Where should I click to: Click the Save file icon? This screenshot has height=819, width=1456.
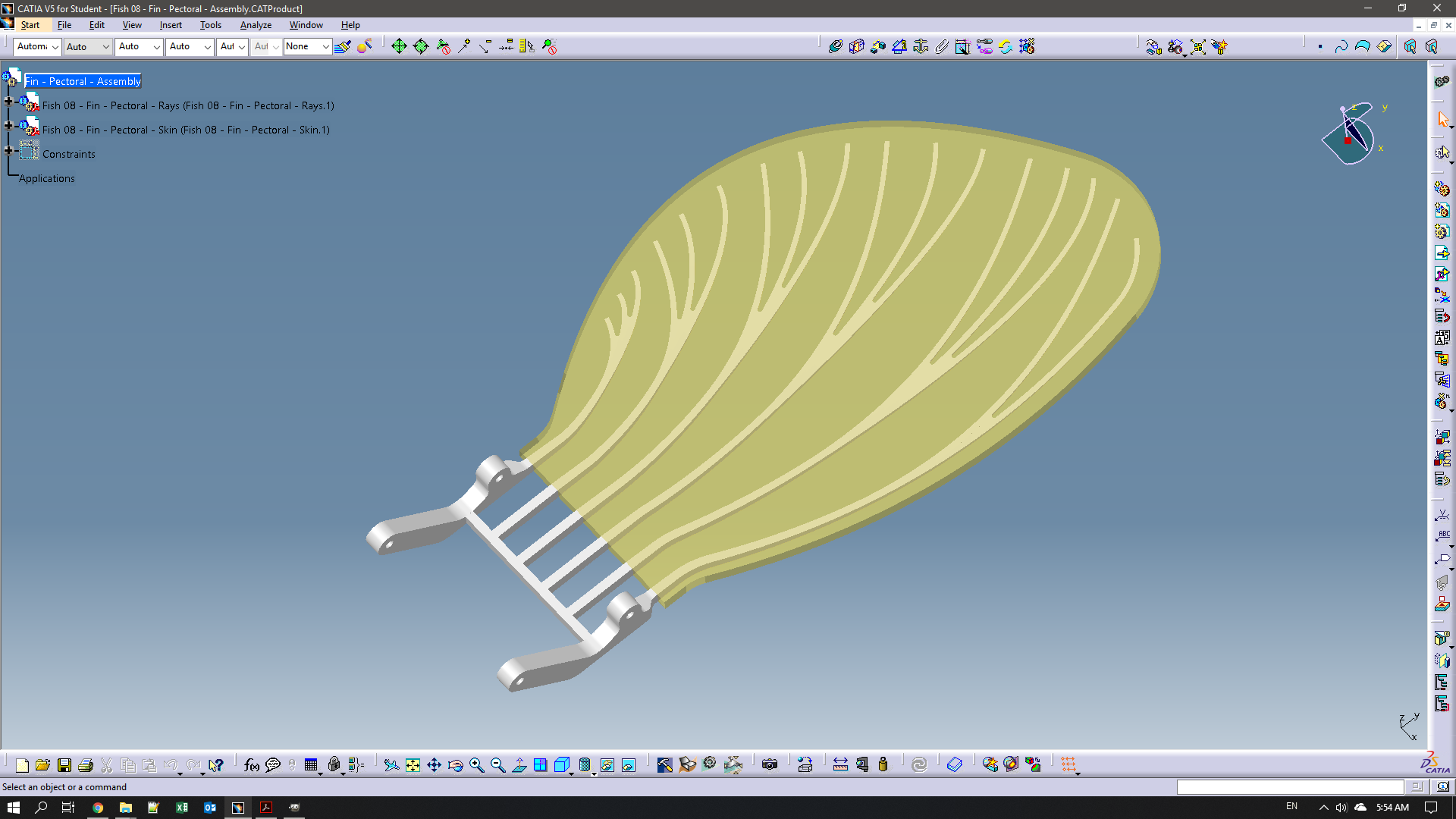(x=64, y=765)
